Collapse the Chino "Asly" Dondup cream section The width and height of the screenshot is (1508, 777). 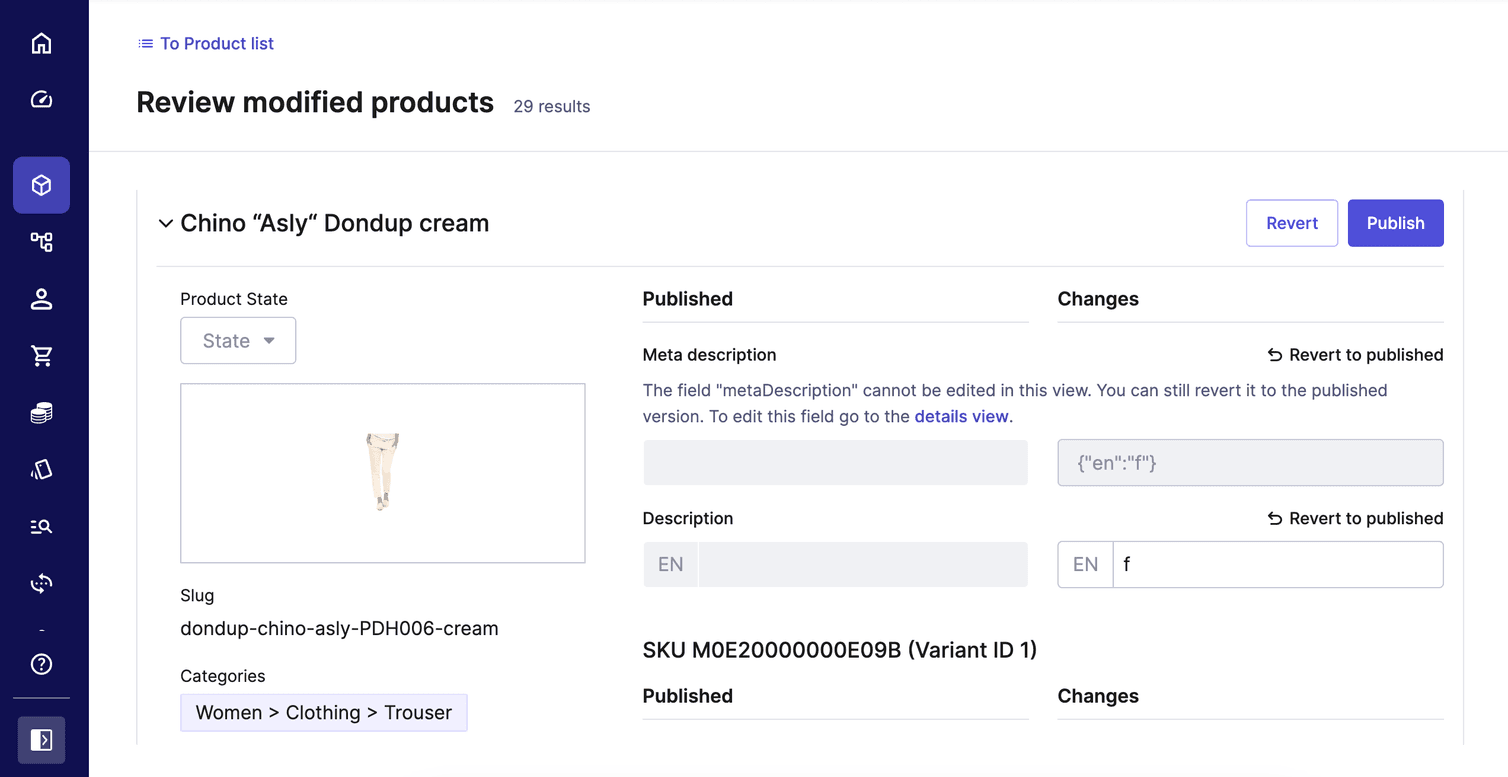[165, 223]
